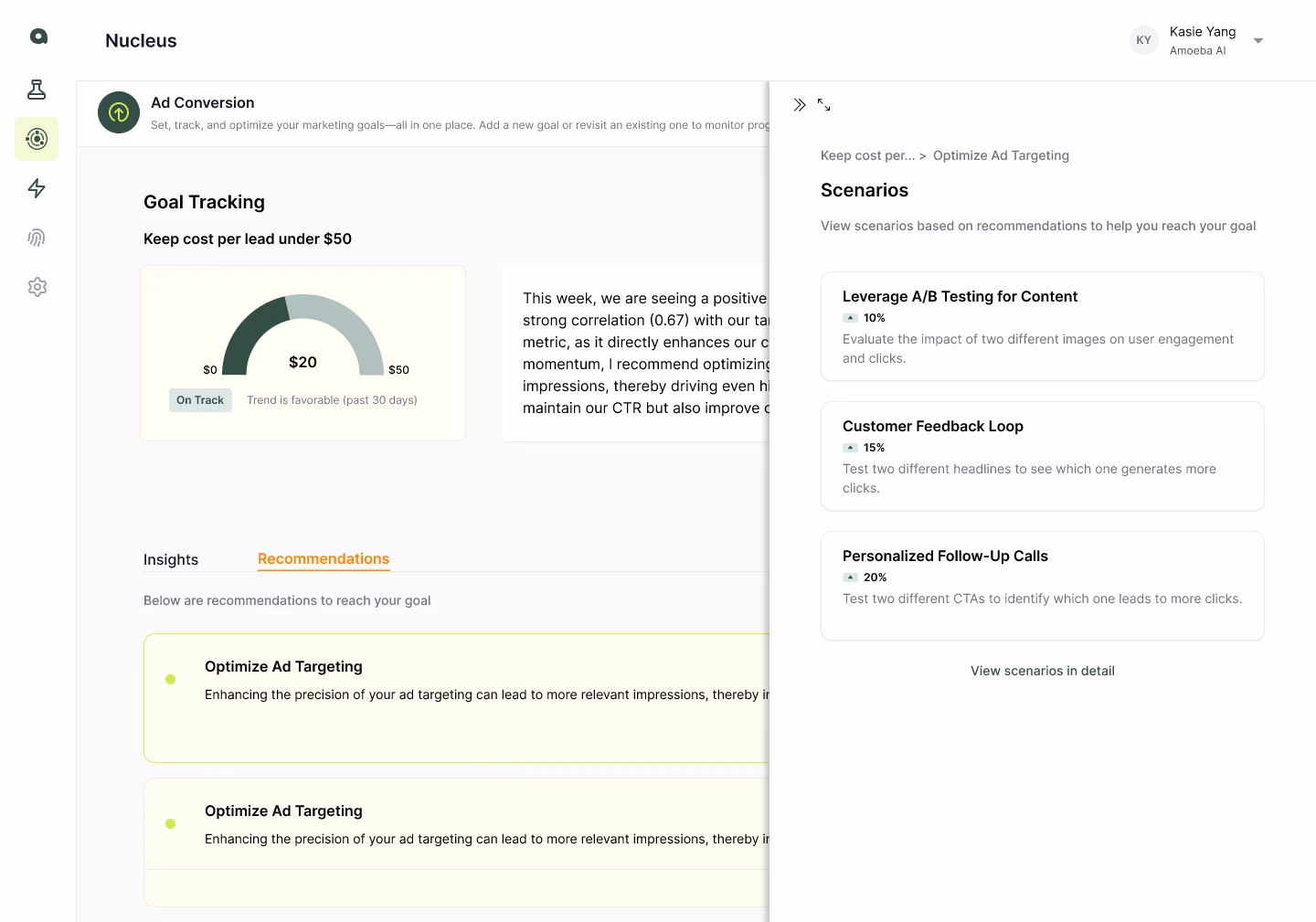Open View scenarios in detail link
The height and width of the screenshot is (922, 1316).
[1043, 671]
